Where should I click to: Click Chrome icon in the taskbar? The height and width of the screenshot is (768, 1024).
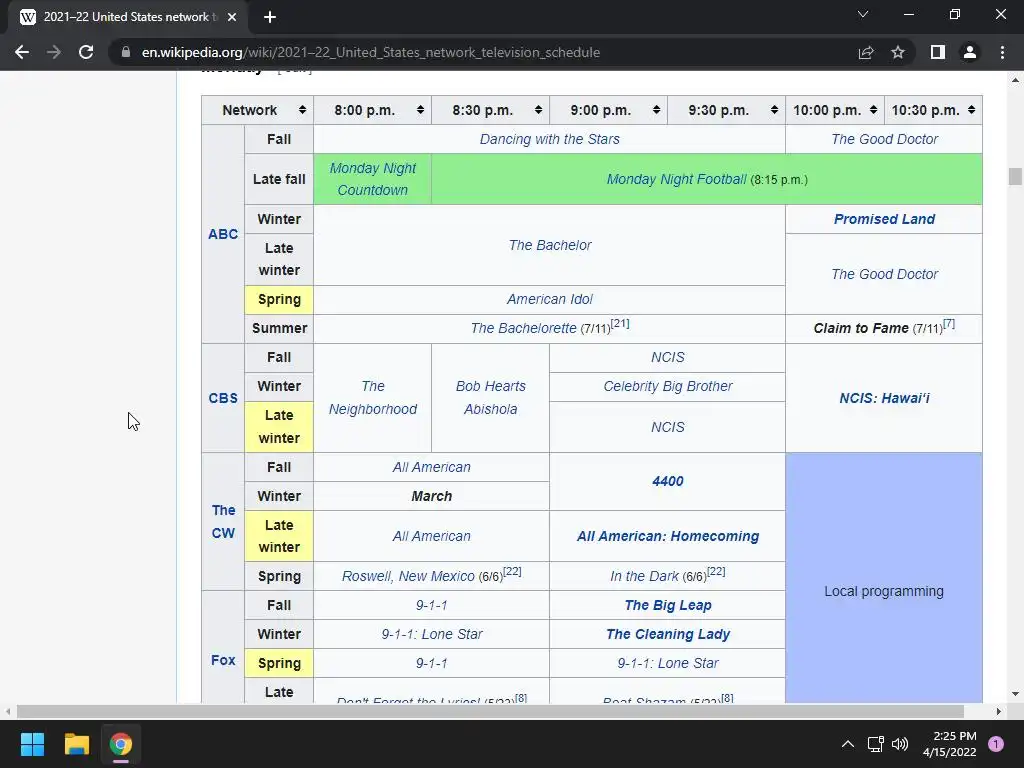pos(121,744)
